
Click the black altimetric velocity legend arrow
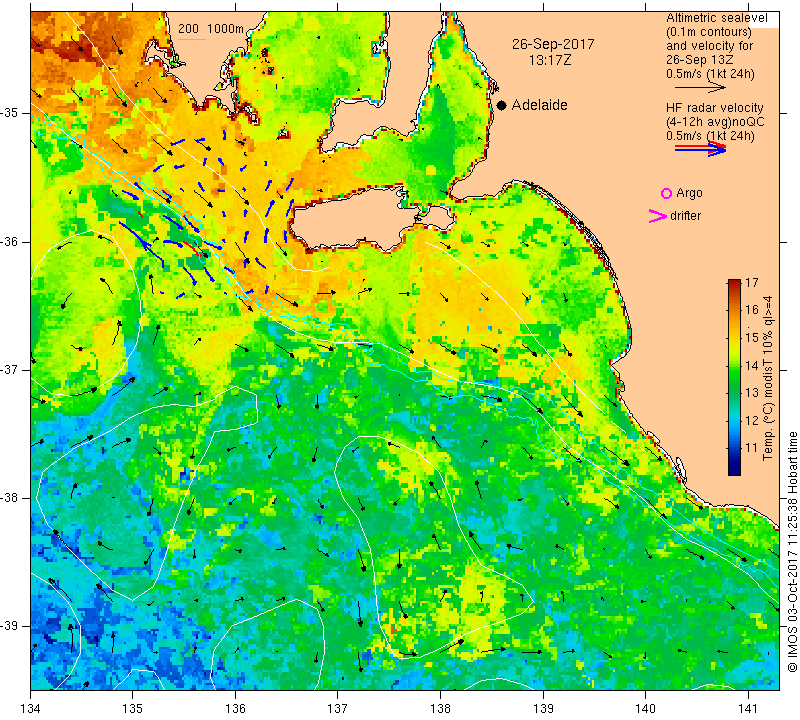700,88
